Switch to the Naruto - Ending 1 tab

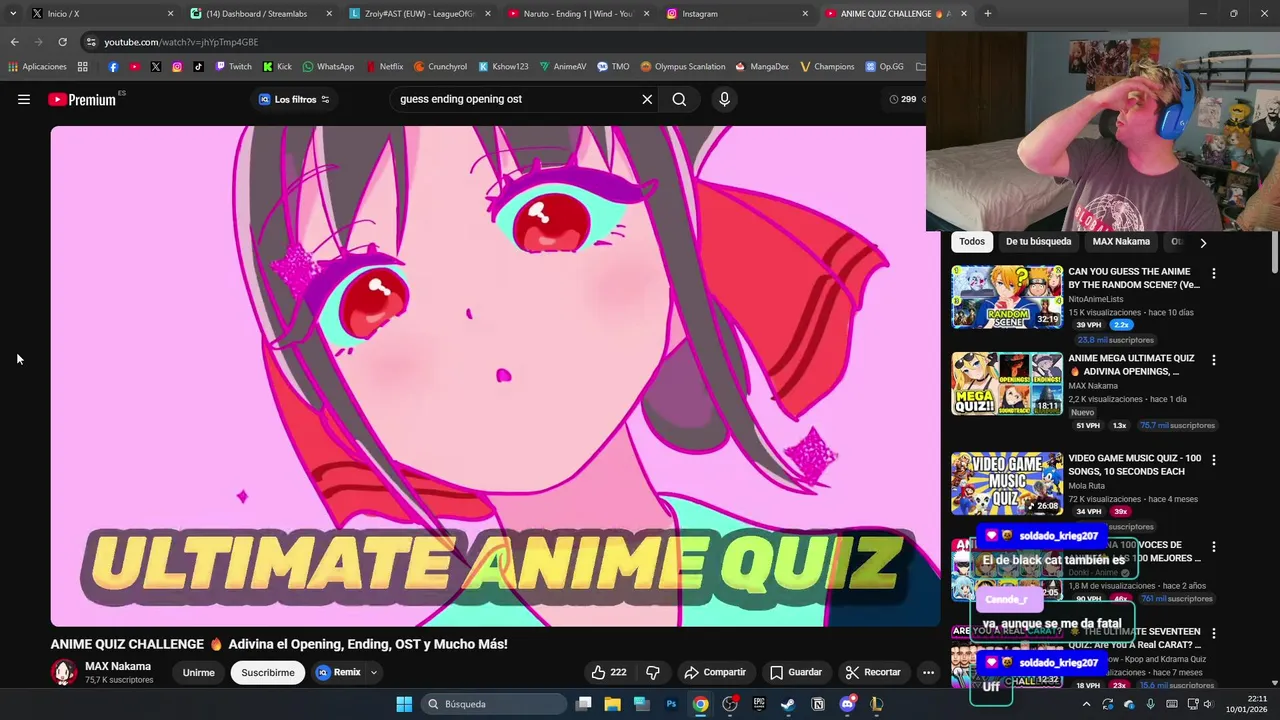click(578, 14)
